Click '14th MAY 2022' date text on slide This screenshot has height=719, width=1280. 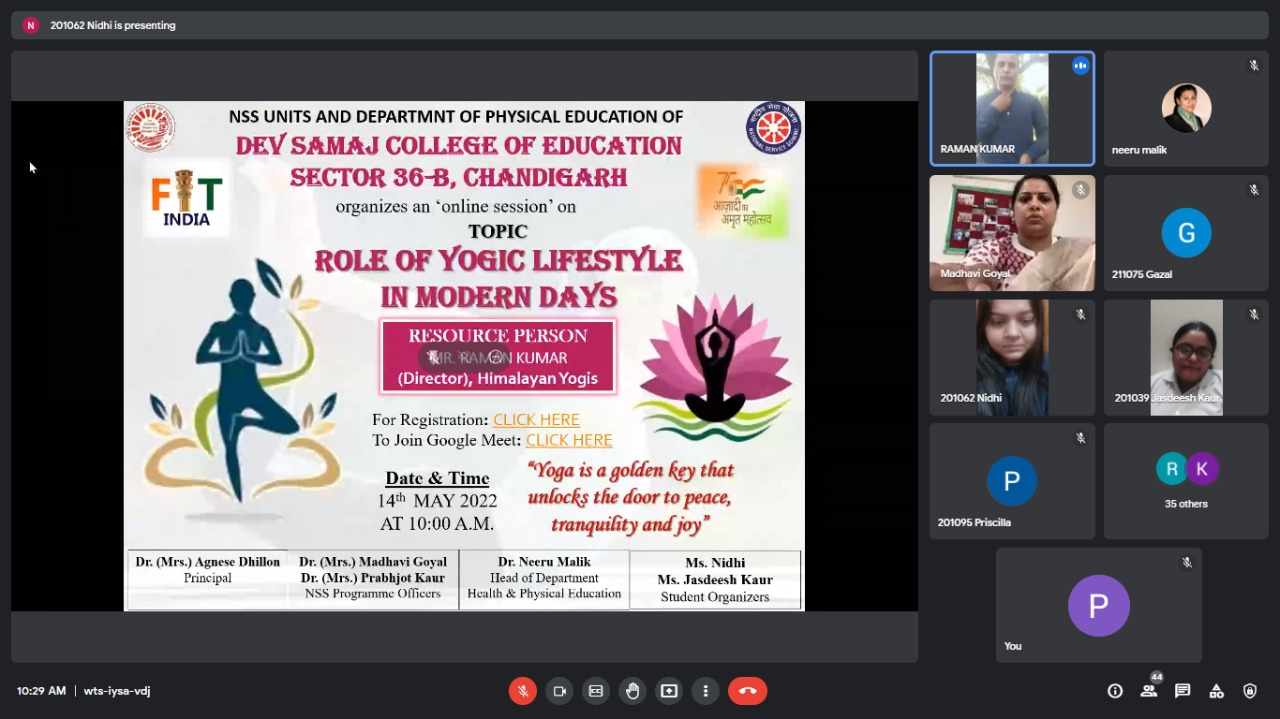[x=437, y=500]
